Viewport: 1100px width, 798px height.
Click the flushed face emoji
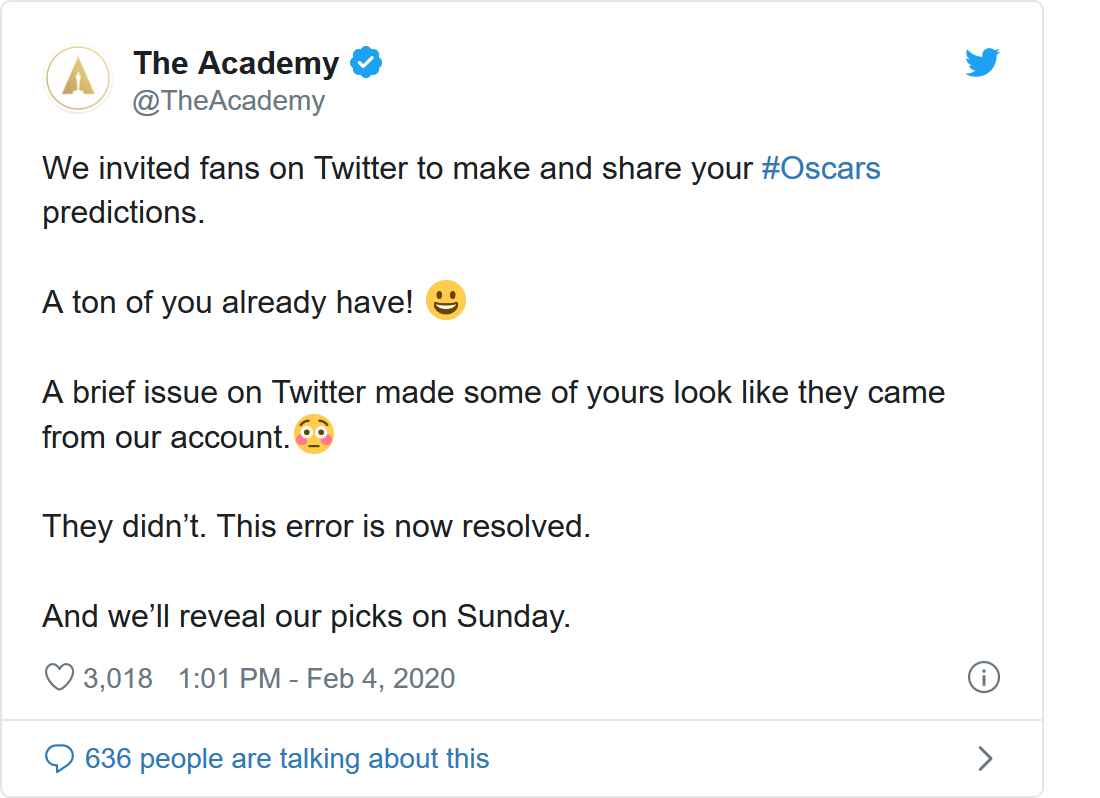[x=314, y=434]
